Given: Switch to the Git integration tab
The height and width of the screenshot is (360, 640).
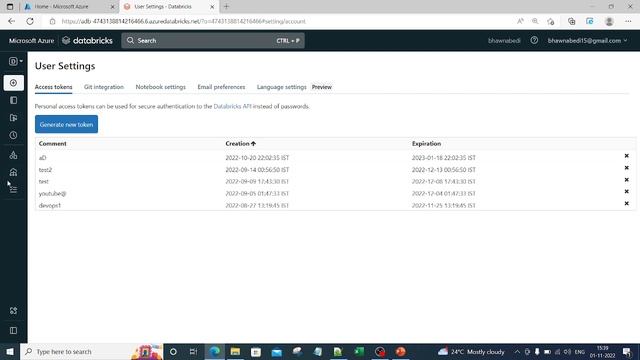Looking at the screenshot, I should coord(104,87).
